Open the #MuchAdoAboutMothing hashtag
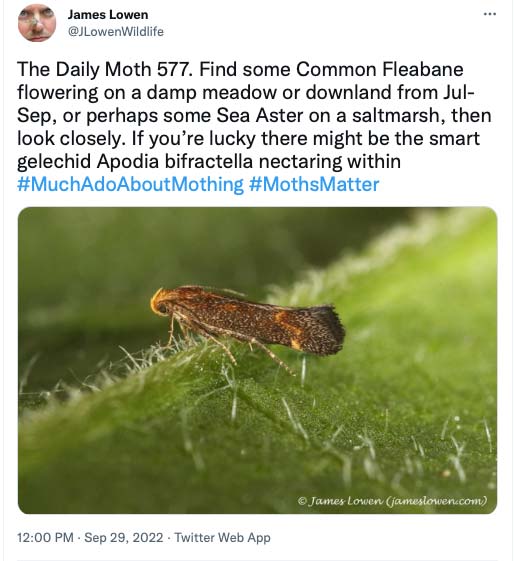This screenshot has height=561, width=514. 130,184
